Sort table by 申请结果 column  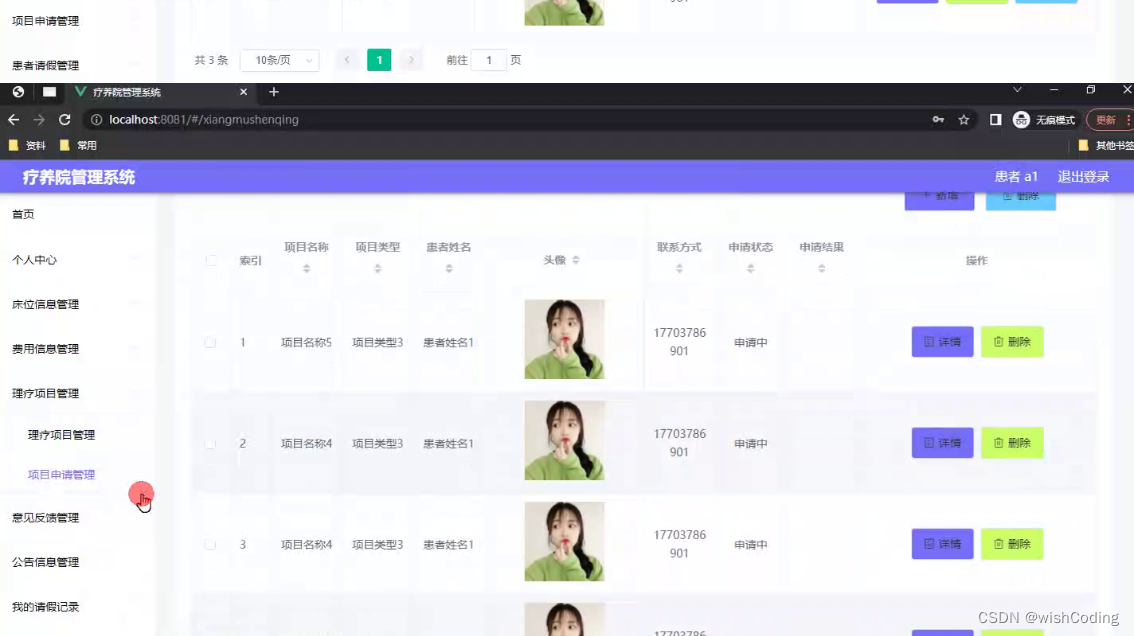(822, 268)
